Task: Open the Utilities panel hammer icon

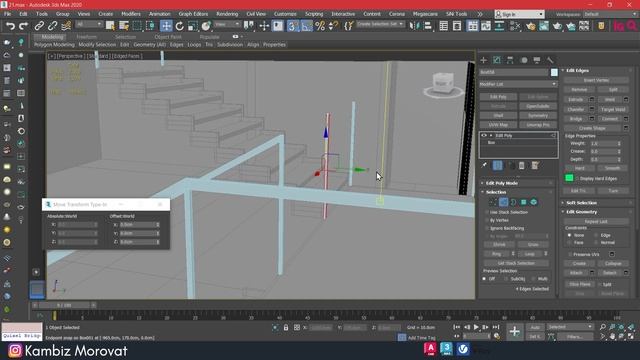Action: pyautogui.click(x=550, y=60)
